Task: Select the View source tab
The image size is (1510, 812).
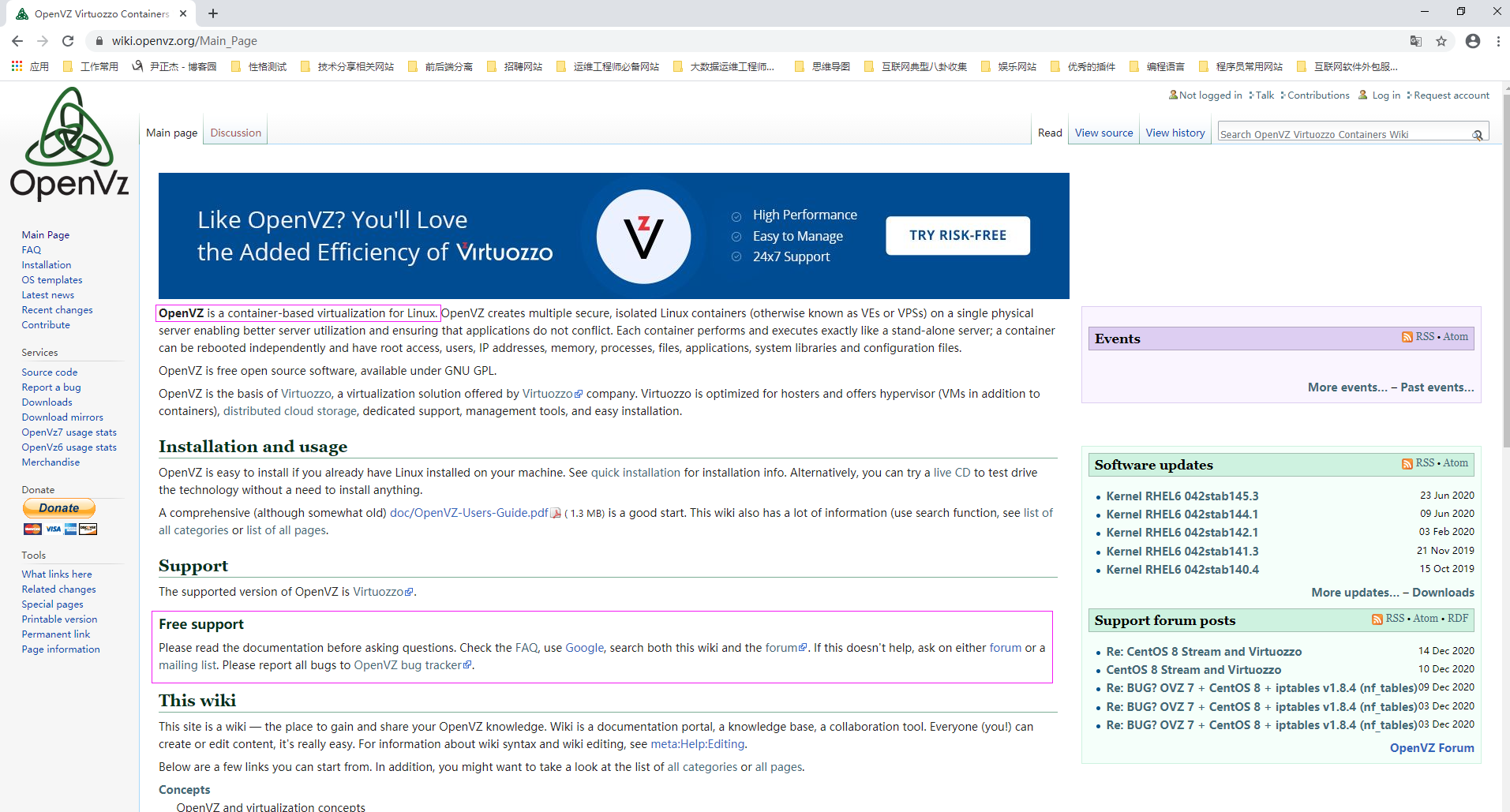Action: (x=1103, y=133)
